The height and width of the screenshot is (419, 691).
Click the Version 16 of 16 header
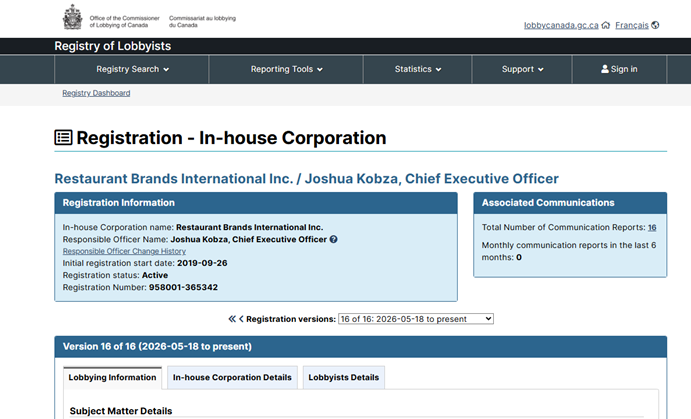click(x=360, y=347)
